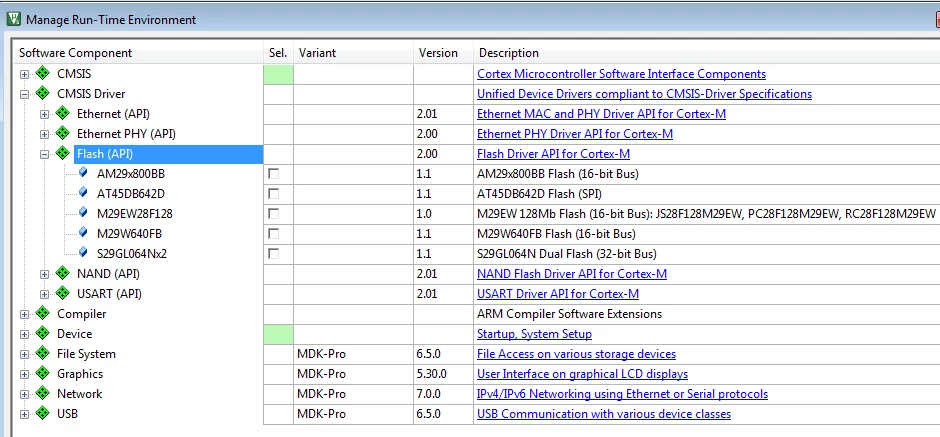Select the M29W640FB tree item label
940x437 pixels.
point(129,233)
